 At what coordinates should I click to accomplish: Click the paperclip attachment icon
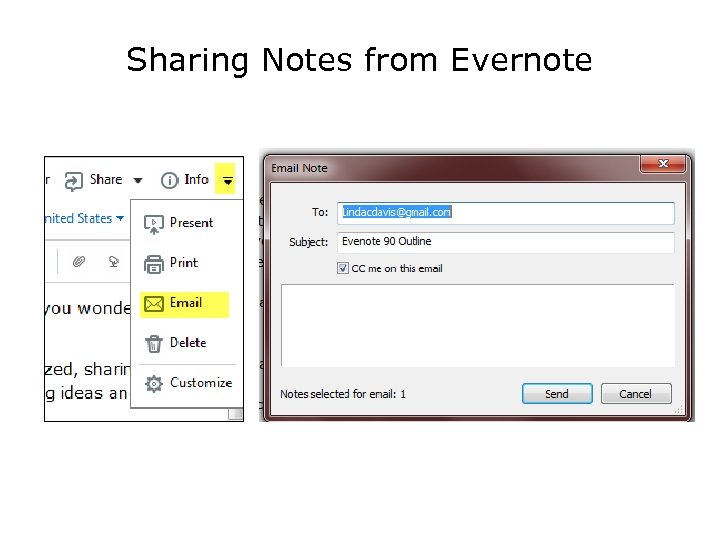tap(79, 261)
